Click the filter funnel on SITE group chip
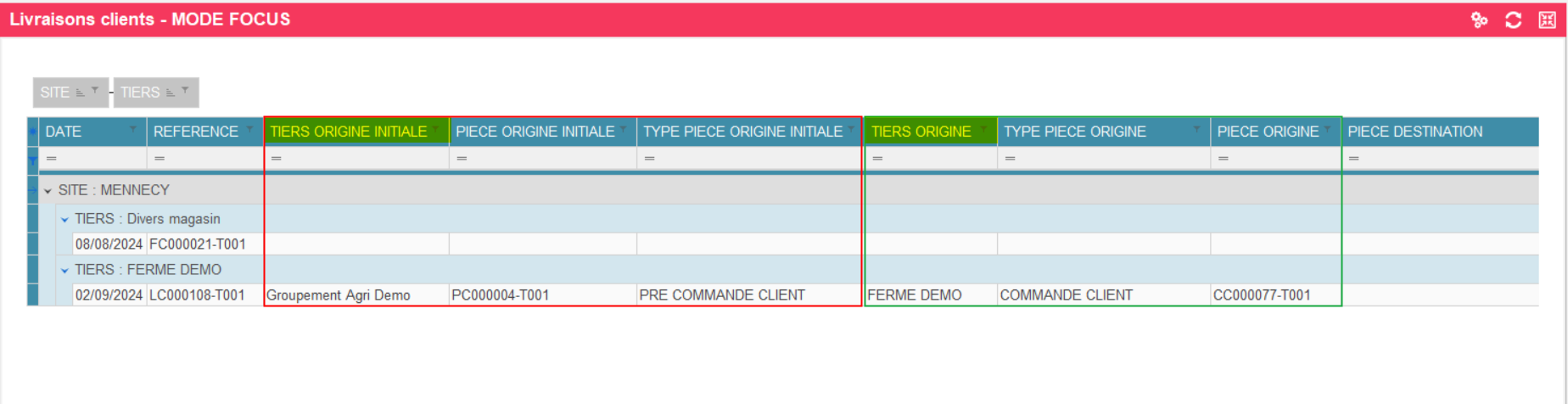This screenshot has height=404, width=1568. coord(95,90)
